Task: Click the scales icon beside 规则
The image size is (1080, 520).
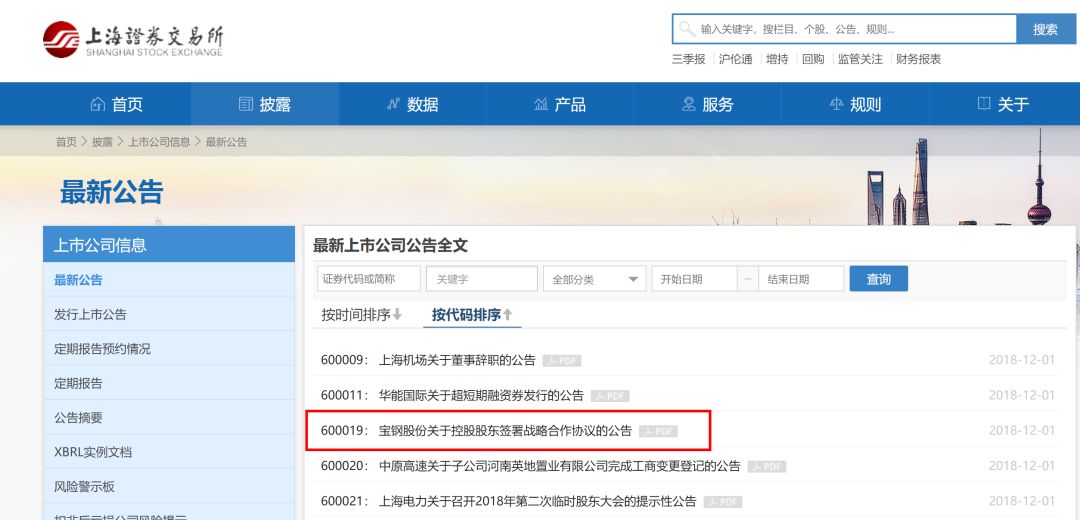Action: tap(836, 104)
